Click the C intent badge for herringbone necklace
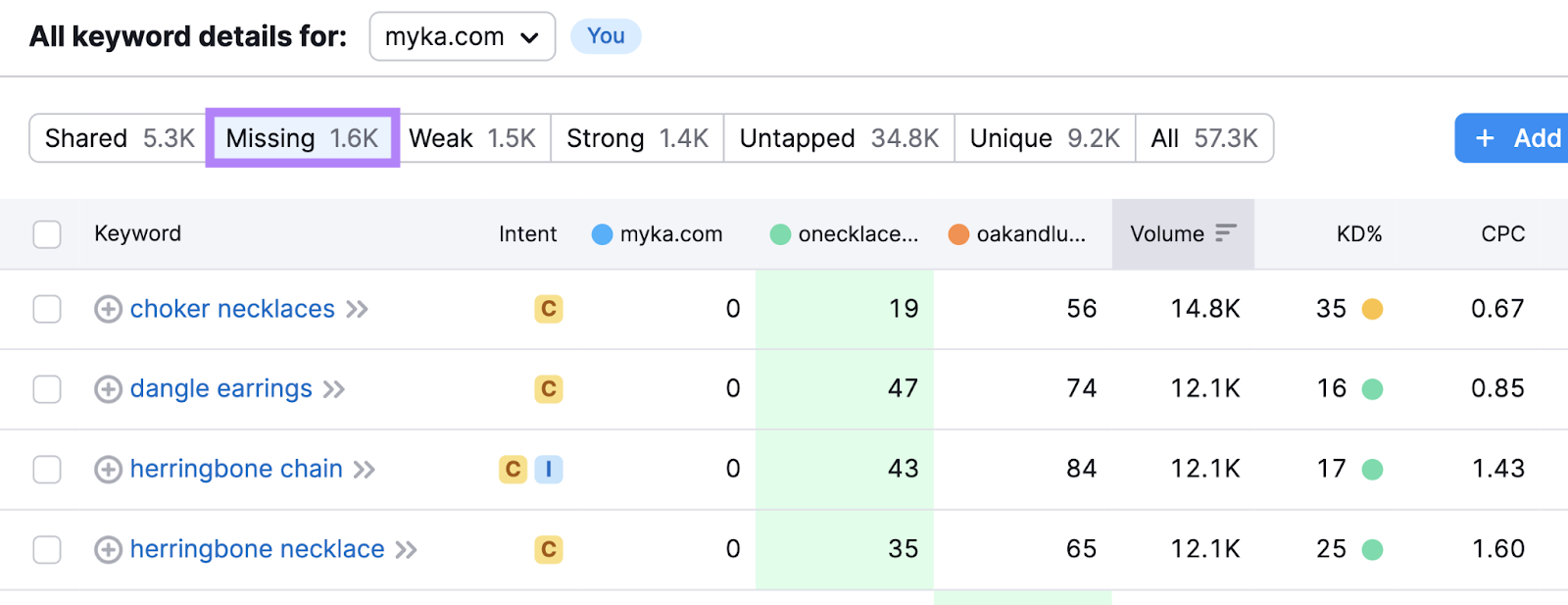The width and height of the screenshot is (1568, 605). [549, 549]
